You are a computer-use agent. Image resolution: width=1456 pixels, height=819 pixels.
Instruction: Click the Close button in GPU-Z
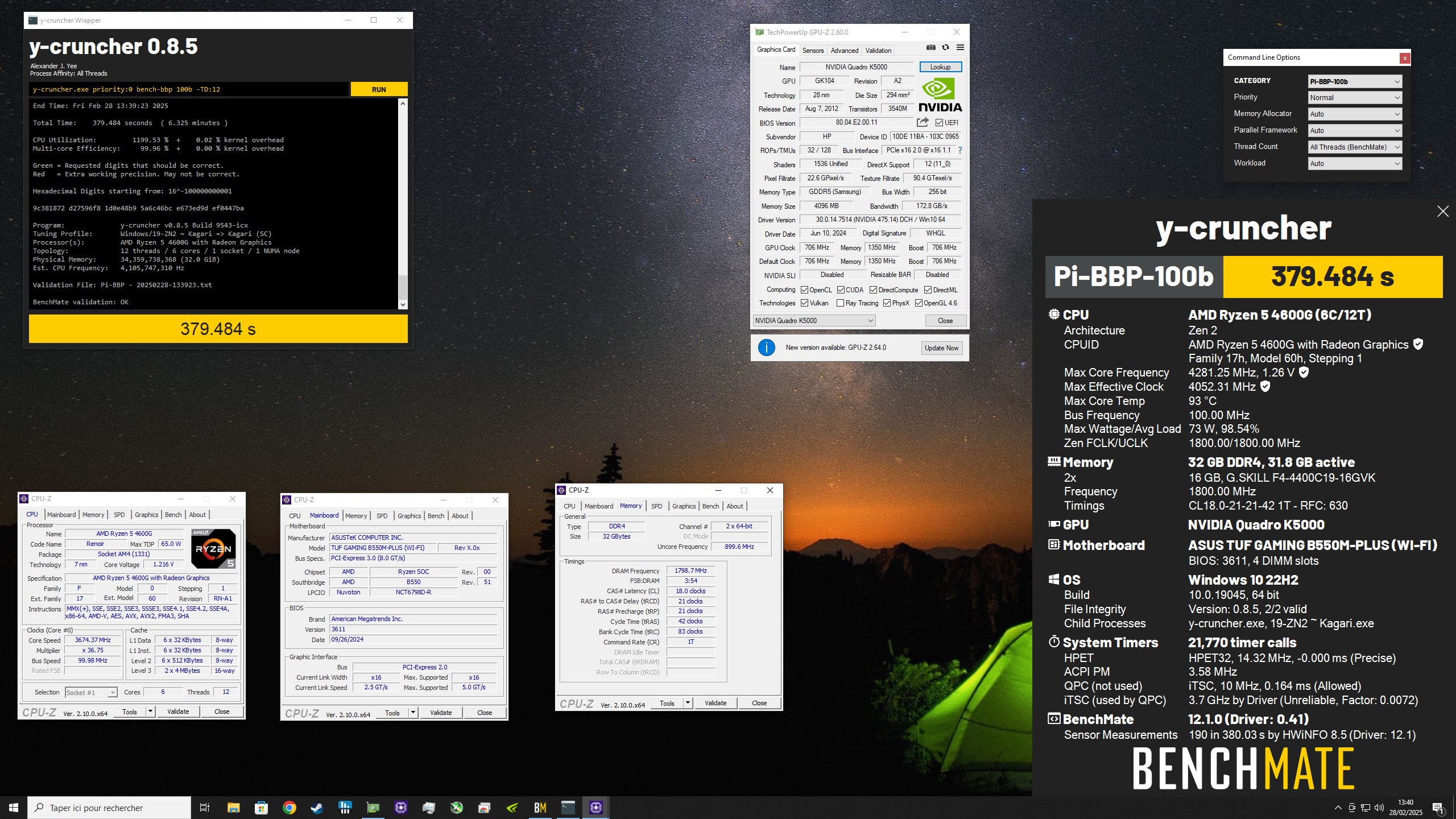coord(945,321)
